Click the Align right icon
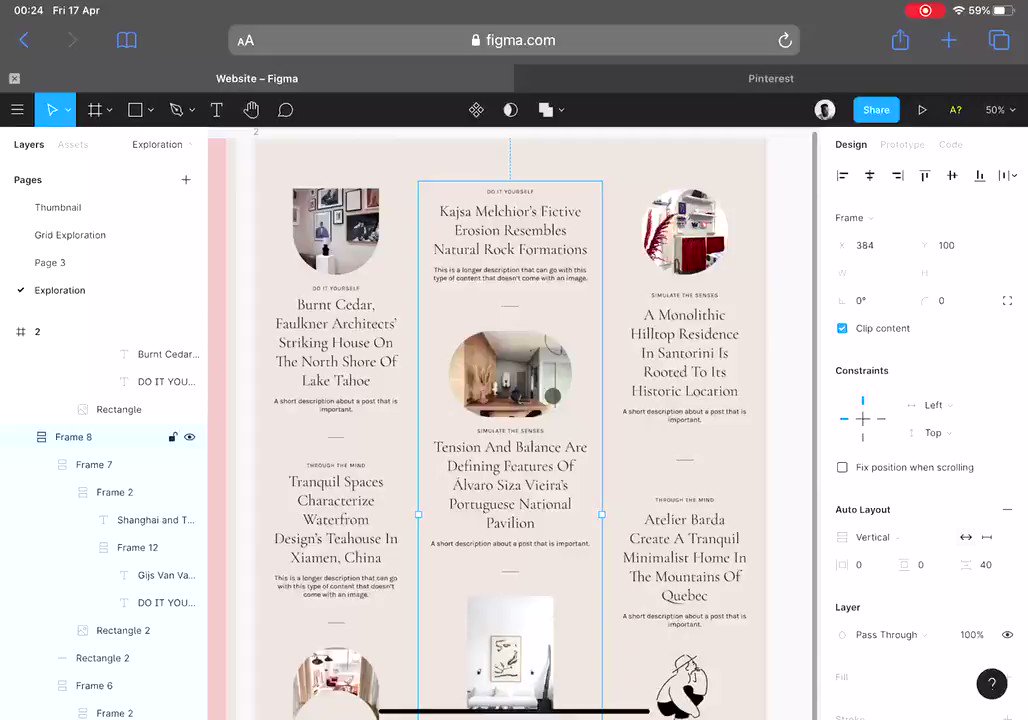1028x720 pixels. pos(898,175)
